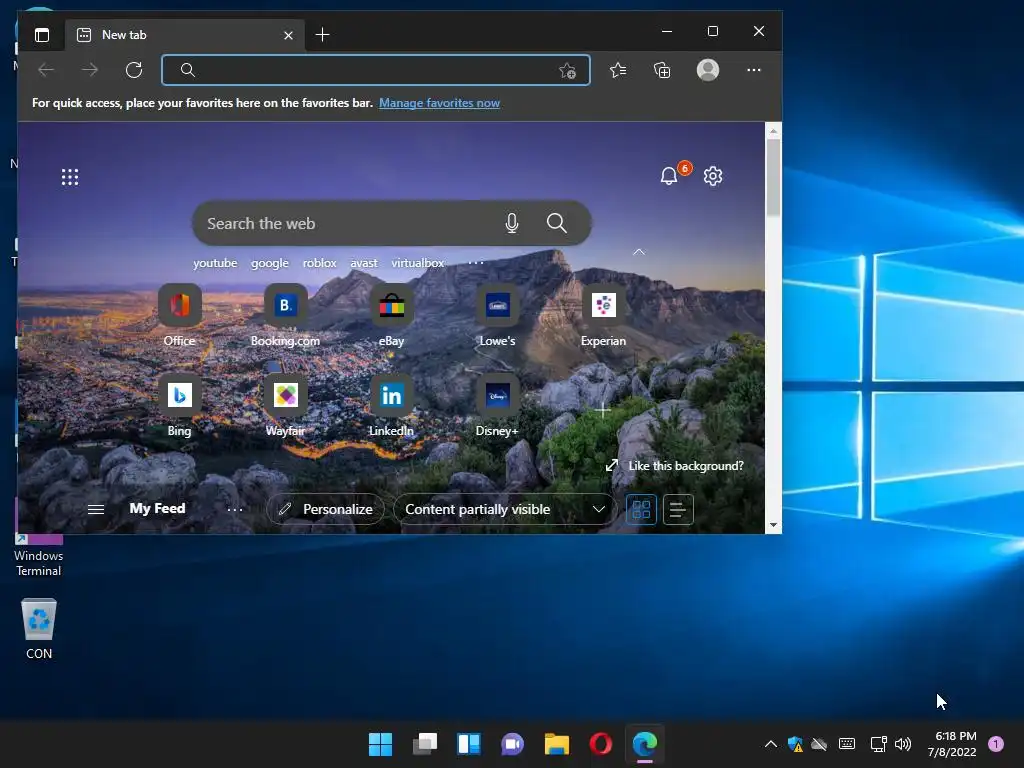Expand Content partially visible dropdown
This screenshot has width=1024, height=768.
click(504, 509)
